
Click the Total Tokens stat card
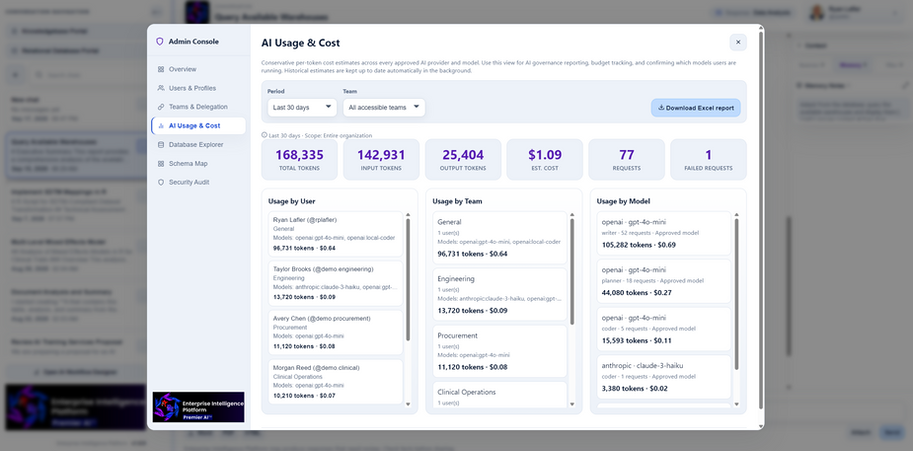(x=299, y=159)
